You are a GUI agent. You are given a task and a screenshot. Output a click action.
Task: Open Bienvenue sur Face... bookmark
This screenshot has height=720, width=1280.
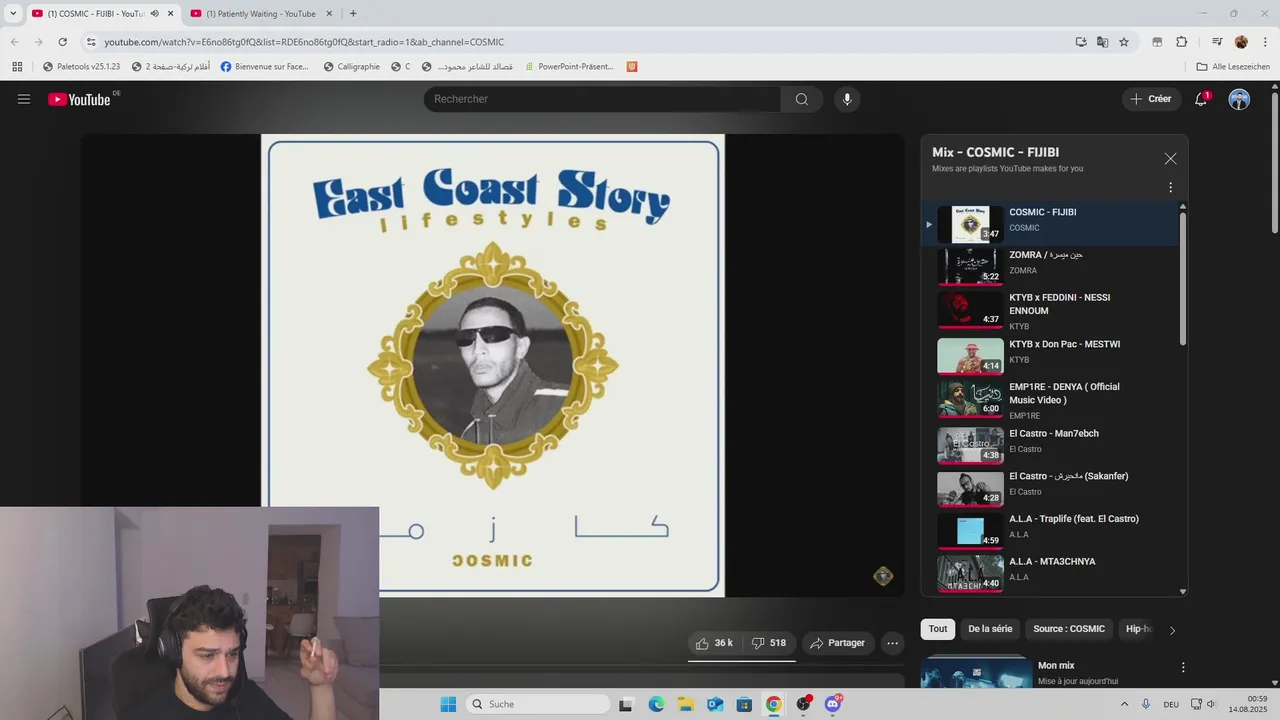[x=264, y=67]
